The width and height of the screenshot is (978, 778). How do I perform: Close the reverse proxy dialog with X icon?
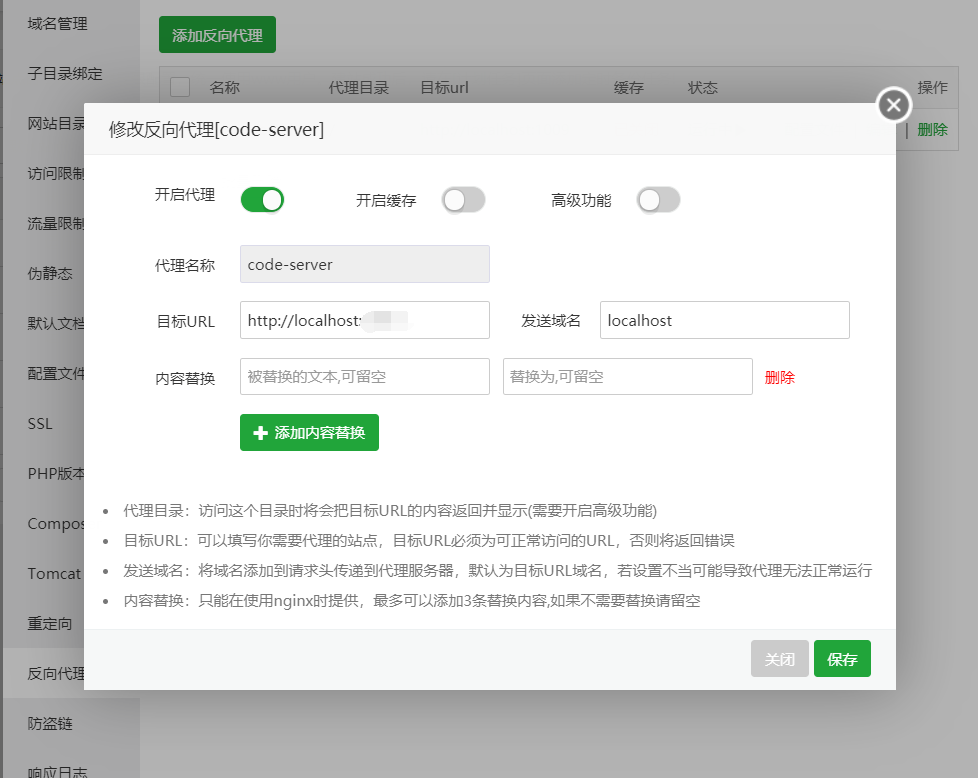pyautogui.click(x=893, y=105)
